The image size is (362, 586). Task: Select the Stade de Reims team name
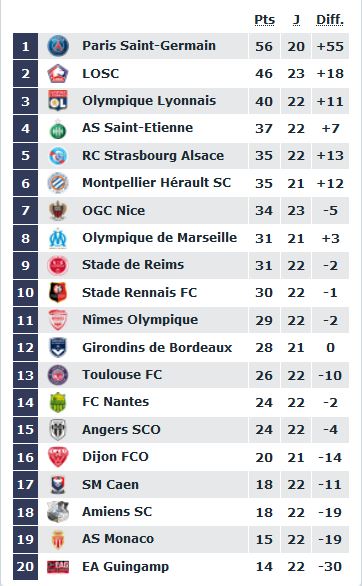[x=133, y=265]
